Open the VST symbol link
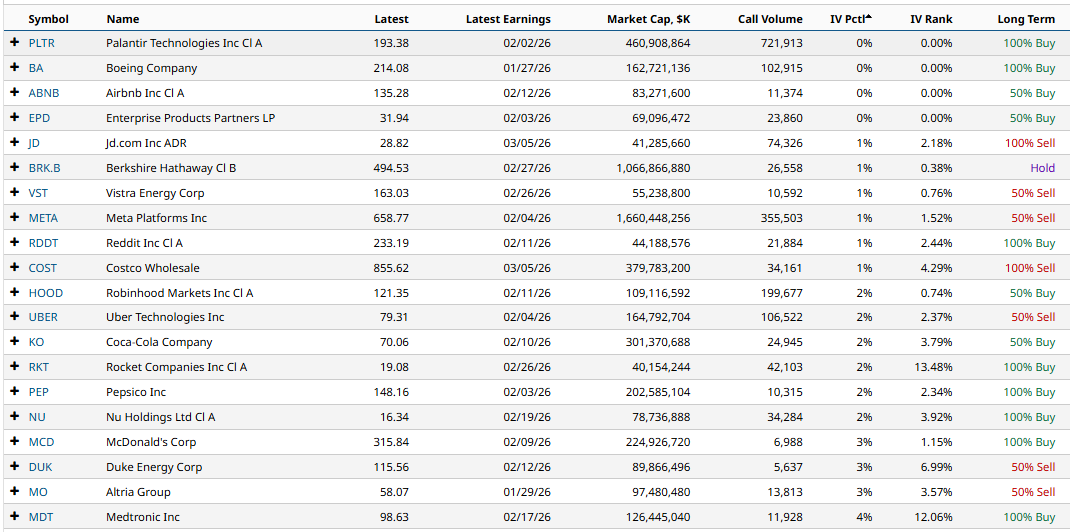Viewport: 1070px width, 532px height. click(x=38, y=193)
